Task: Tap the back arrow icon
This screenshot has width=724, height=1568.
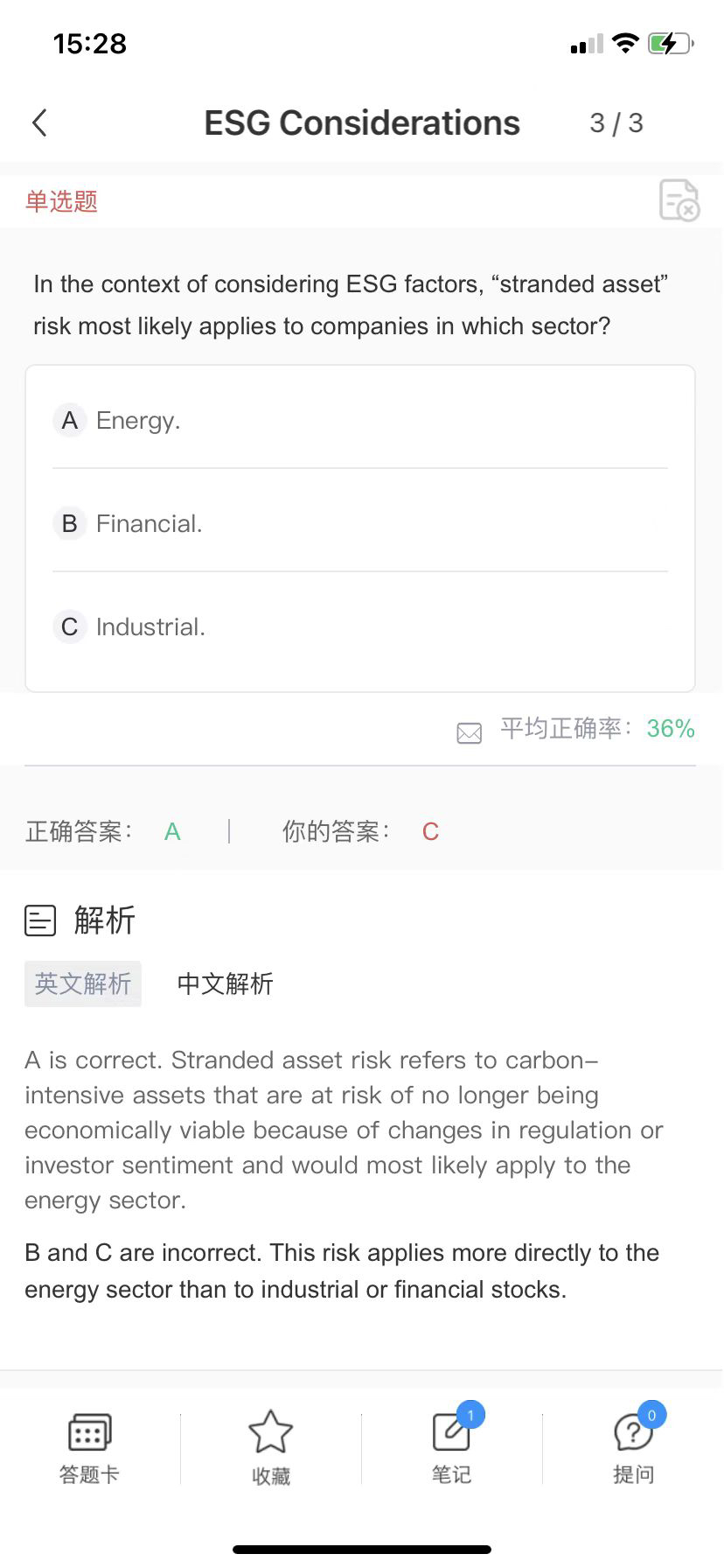Action: 39,123
